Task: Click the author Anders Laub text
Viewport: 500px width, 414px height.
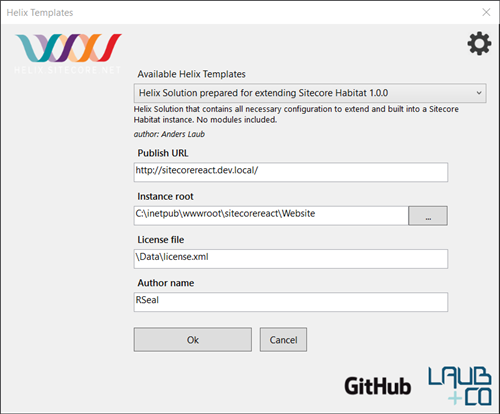Action: point(169,134)
